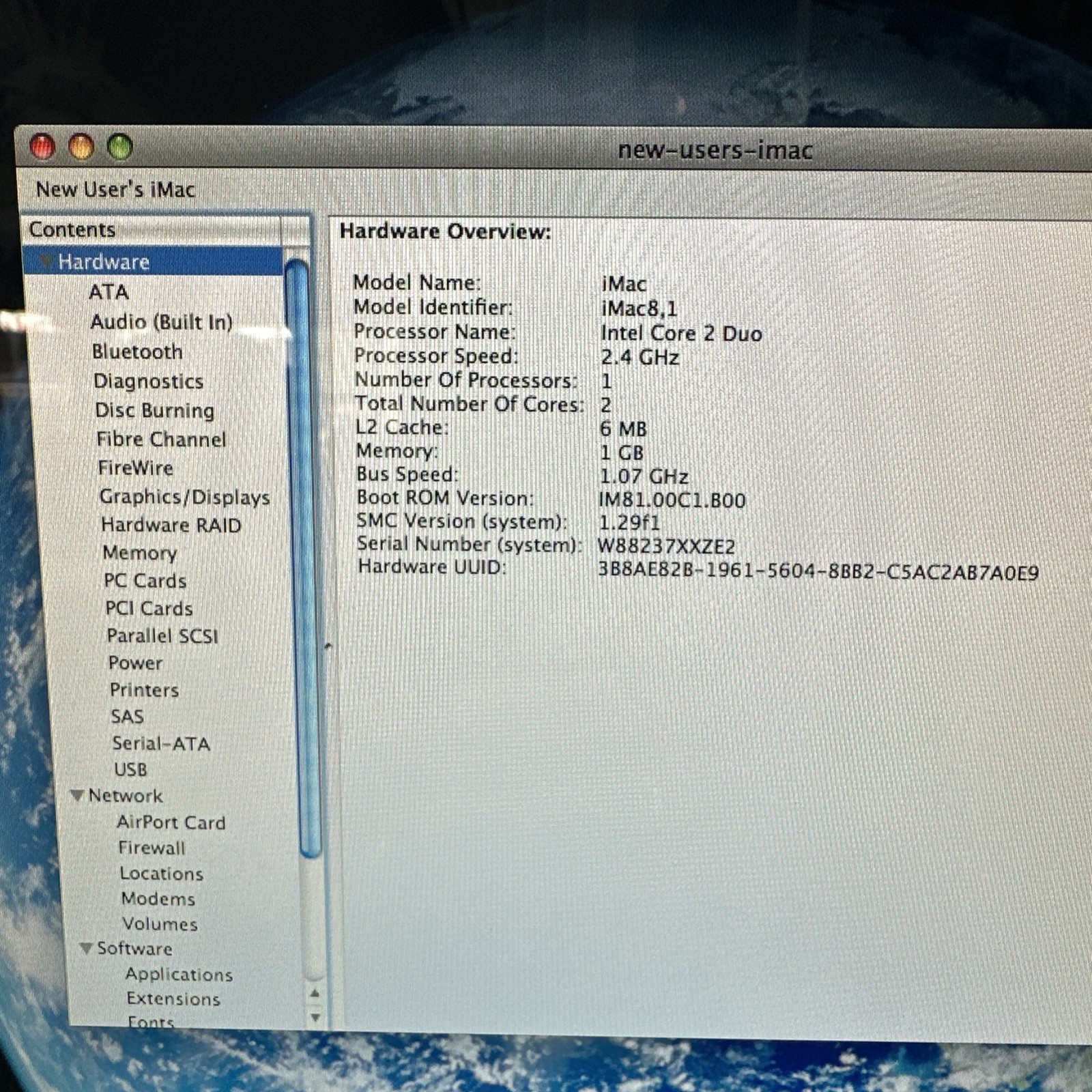The image size is (1092, 1092).
Task: Collapse the Network category triangle
Action: tap(77, 796)
